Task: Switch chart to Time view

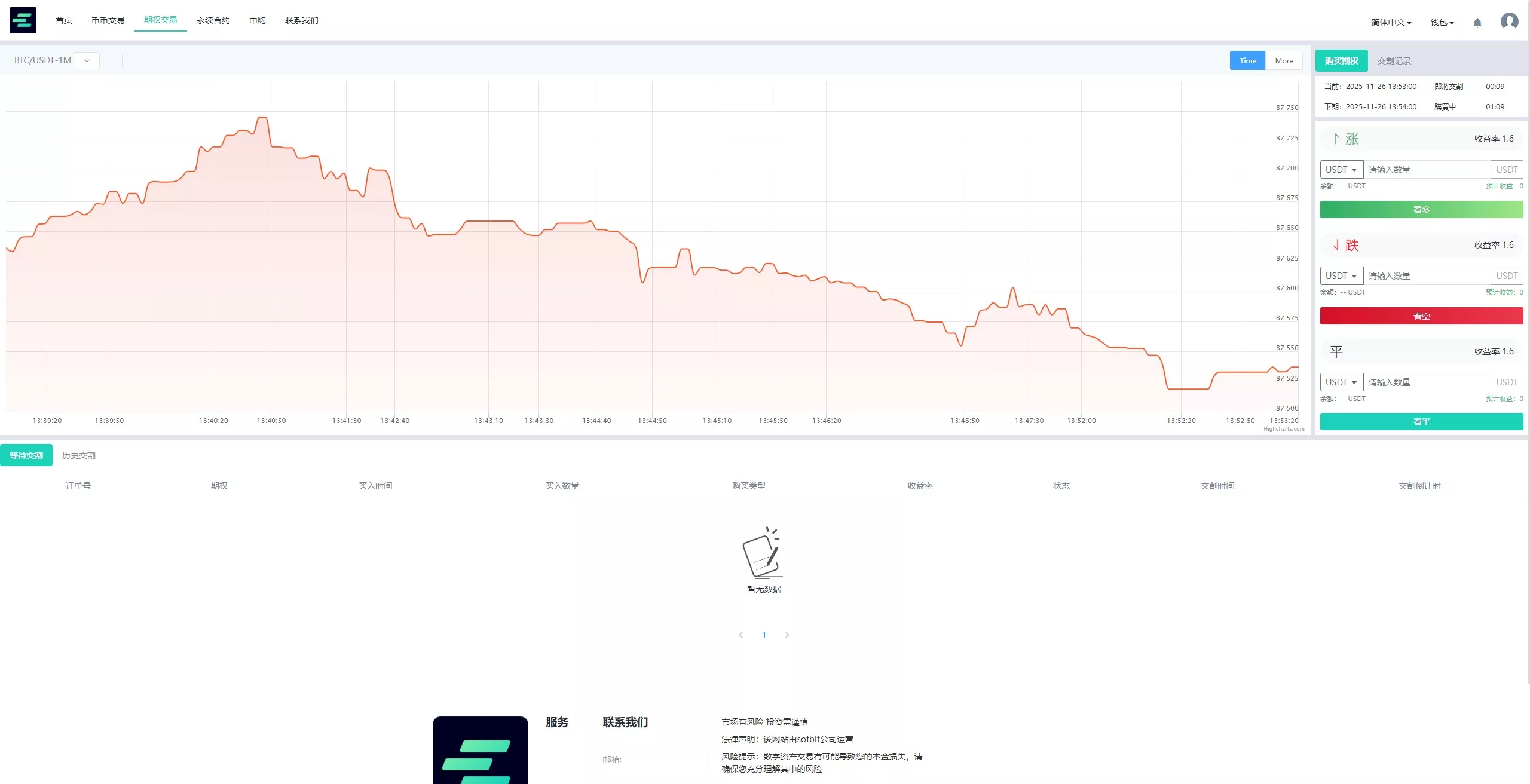Action: [1247, 60]
